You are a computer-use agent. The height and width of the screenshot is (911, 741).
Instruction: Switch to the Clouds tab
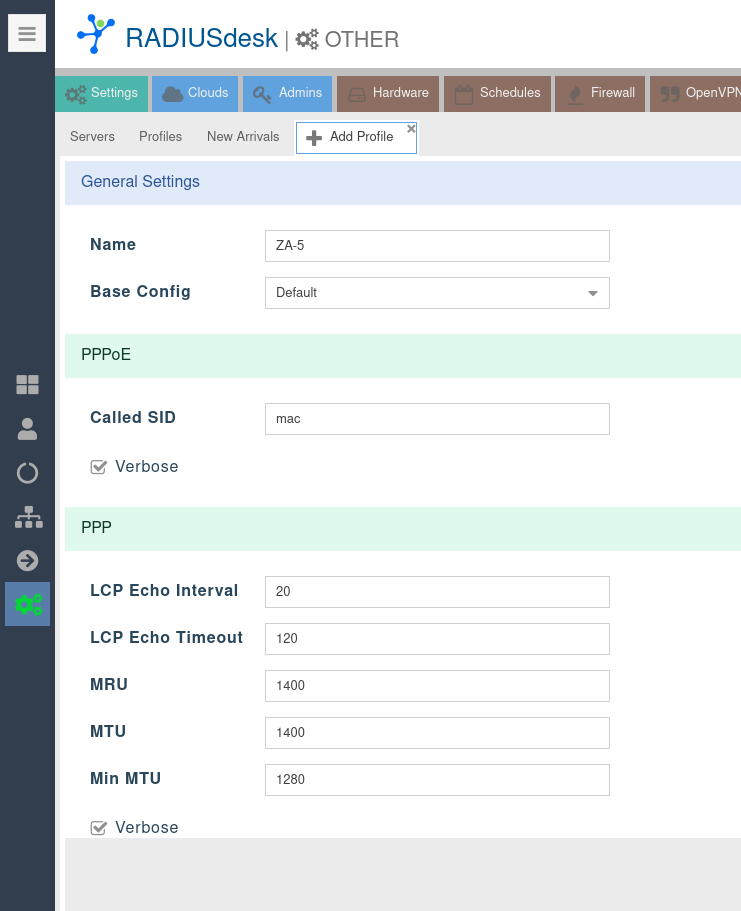click(x=196, y=93)
